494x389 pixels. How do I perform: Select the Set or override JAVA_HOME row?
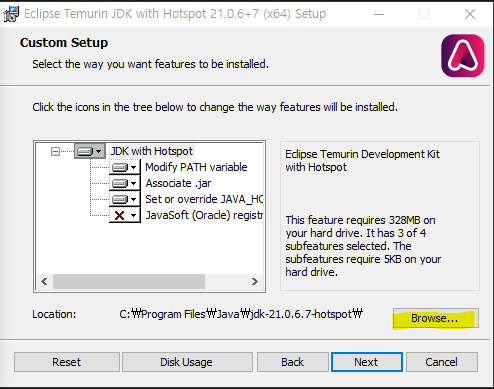pos(204,199)
